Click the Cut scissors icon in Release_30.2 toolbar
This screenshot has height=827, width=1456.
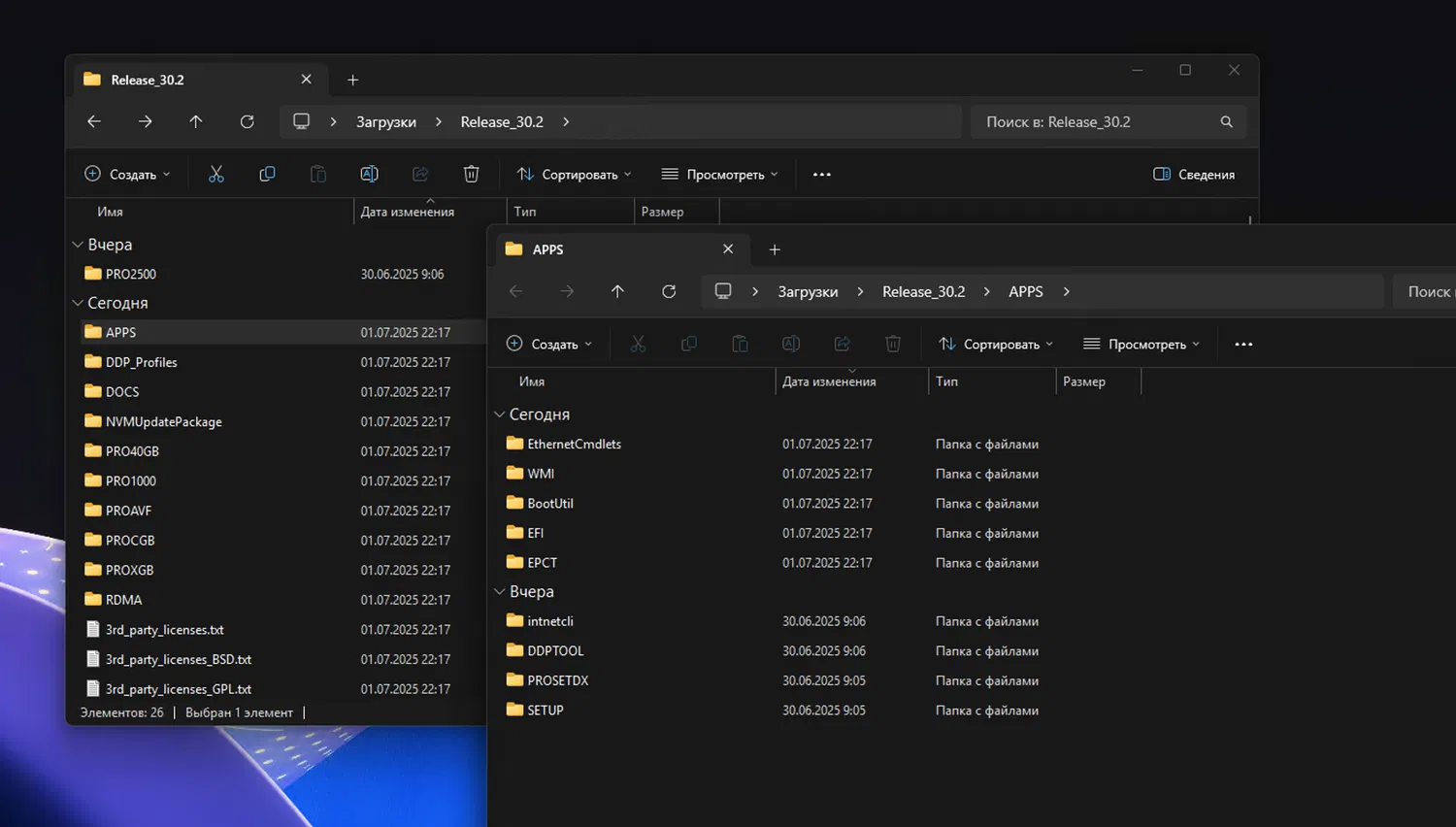pos(215,174)
